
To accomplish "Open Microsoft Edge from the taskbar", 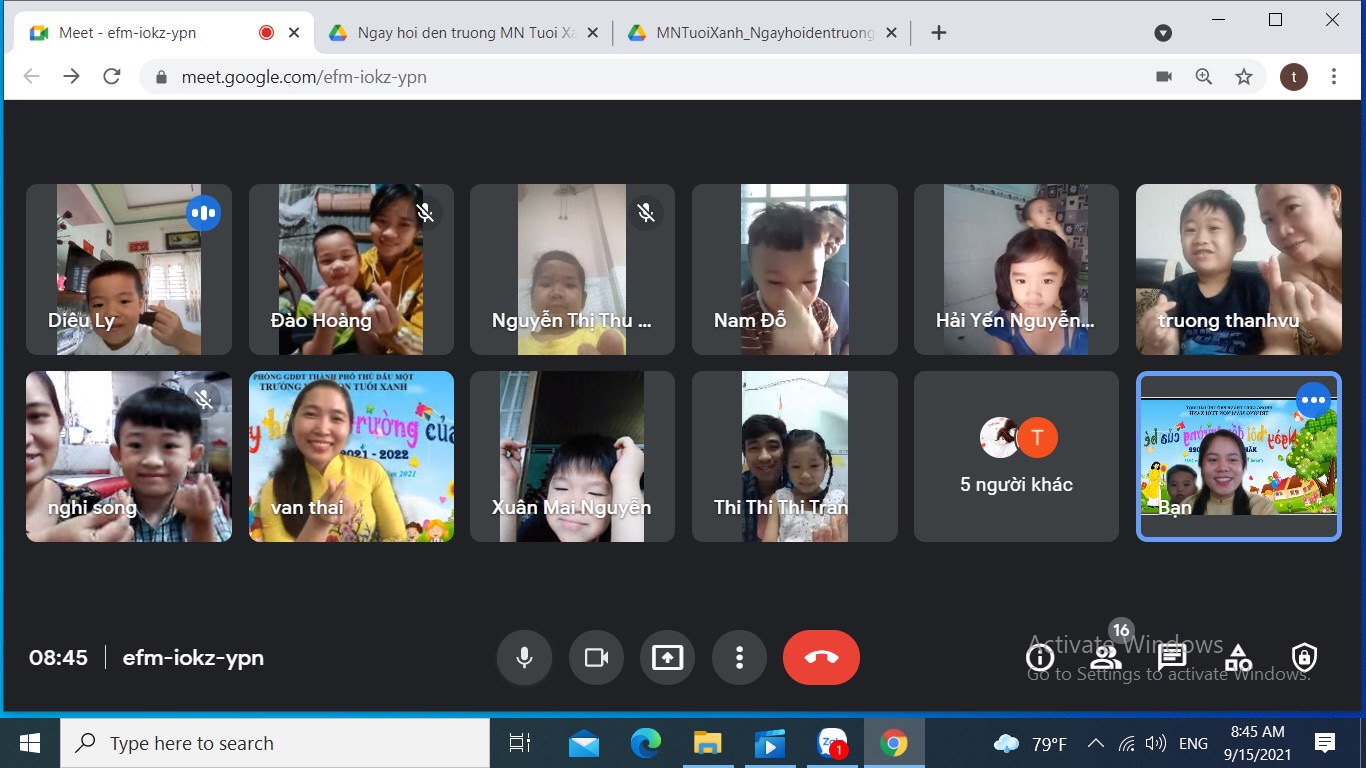I will pyautogui.click(x=646, y=743).
